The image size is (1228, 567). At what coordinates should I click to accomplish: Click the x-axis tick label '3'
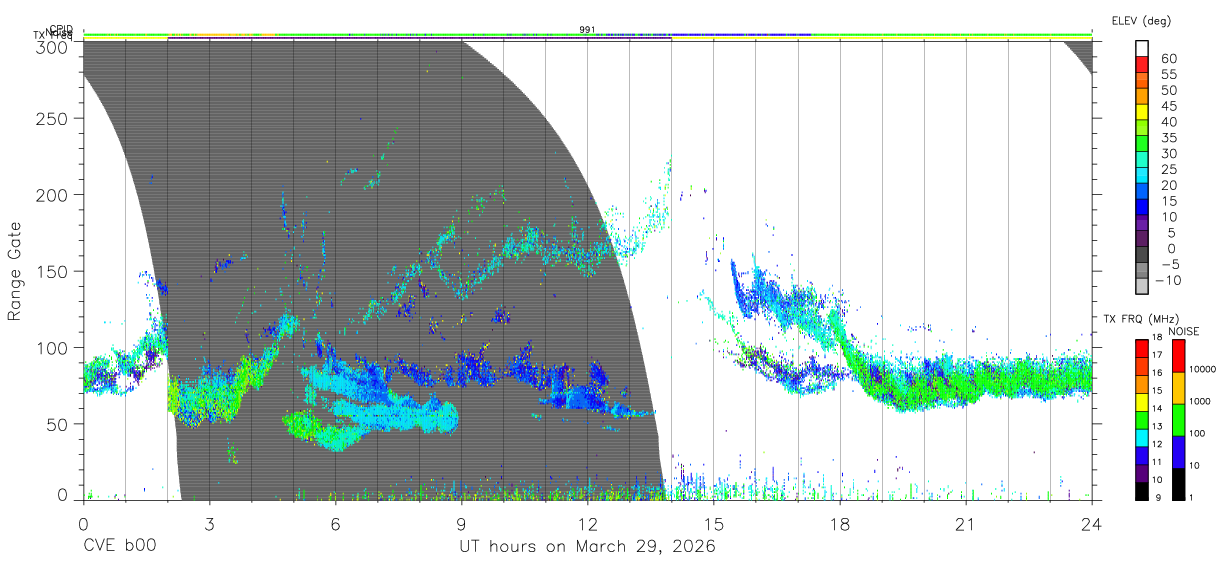tap(209, 524)
